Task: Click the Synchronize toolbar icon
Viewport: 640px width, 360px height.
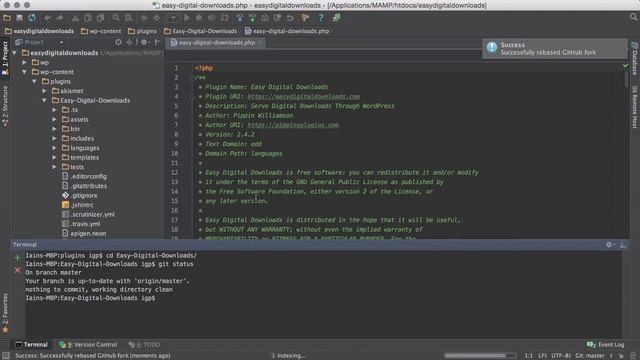Action: pos(32,18)
